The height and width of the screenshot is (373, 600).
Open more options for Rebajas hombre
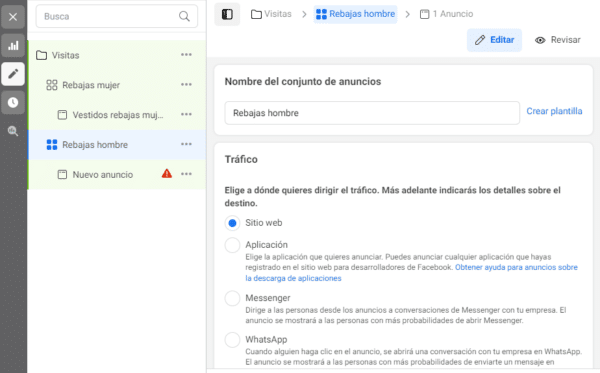(x=186, y=144)
